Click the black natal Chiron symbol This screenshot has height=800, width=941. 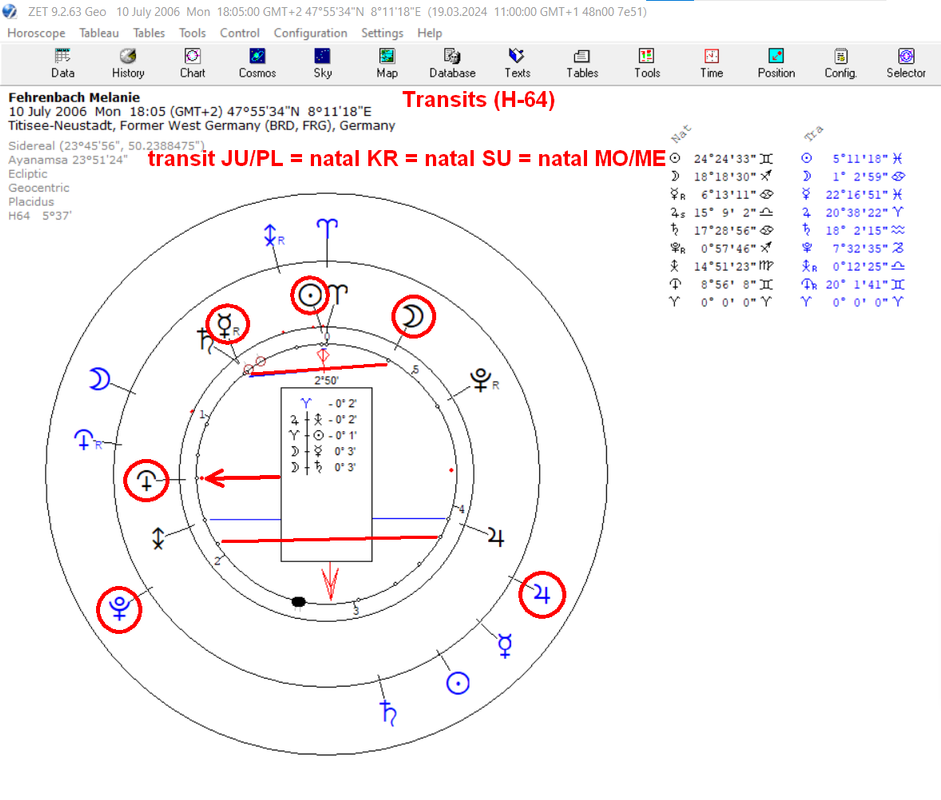tap(158, 538)
